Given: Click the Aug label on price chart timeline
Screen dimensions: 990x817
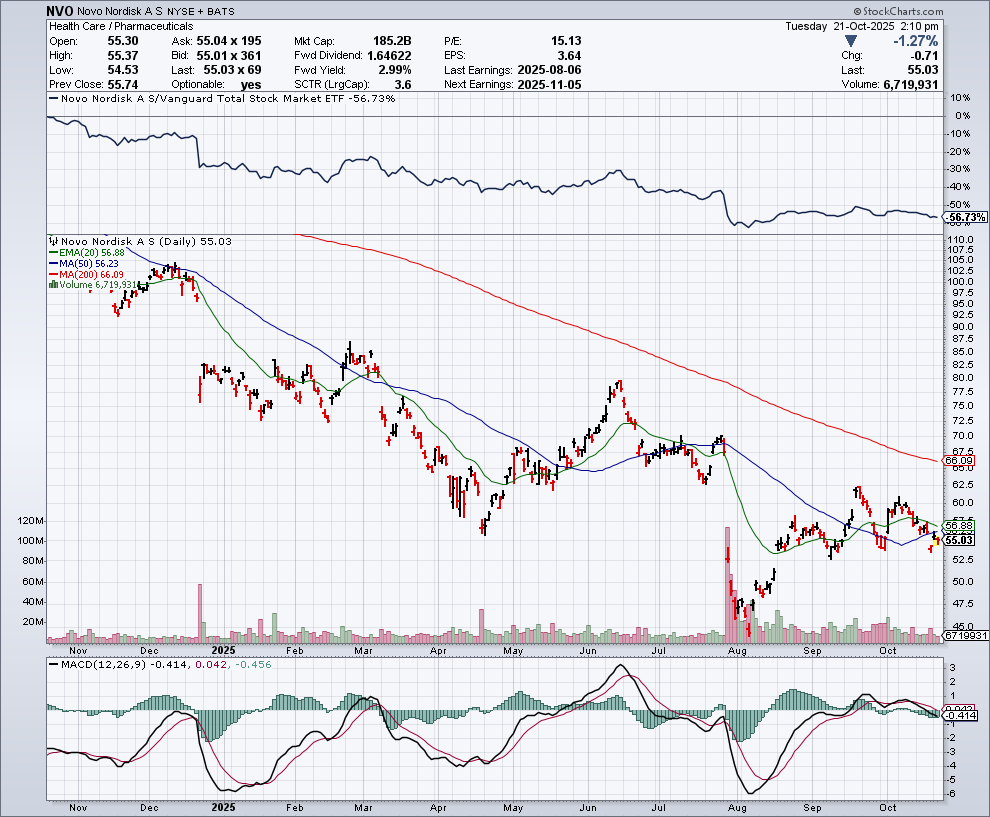Looking at the screenshot, I should click(x=738, y=649).
